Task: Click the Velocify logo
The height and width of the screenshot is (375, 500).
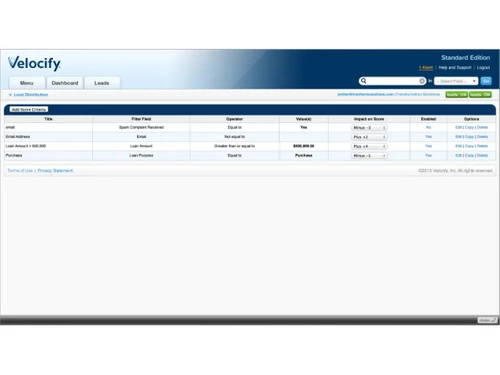Action: pos(34,63)
